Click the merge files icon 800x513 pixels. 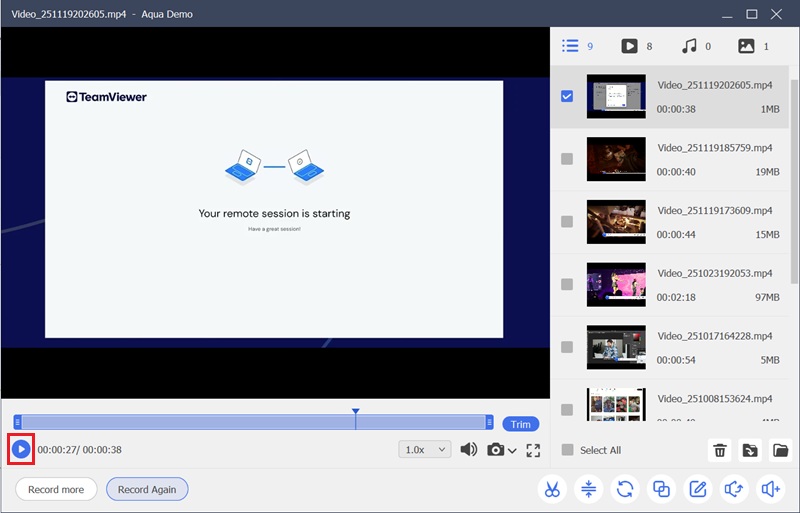(661, 489)
